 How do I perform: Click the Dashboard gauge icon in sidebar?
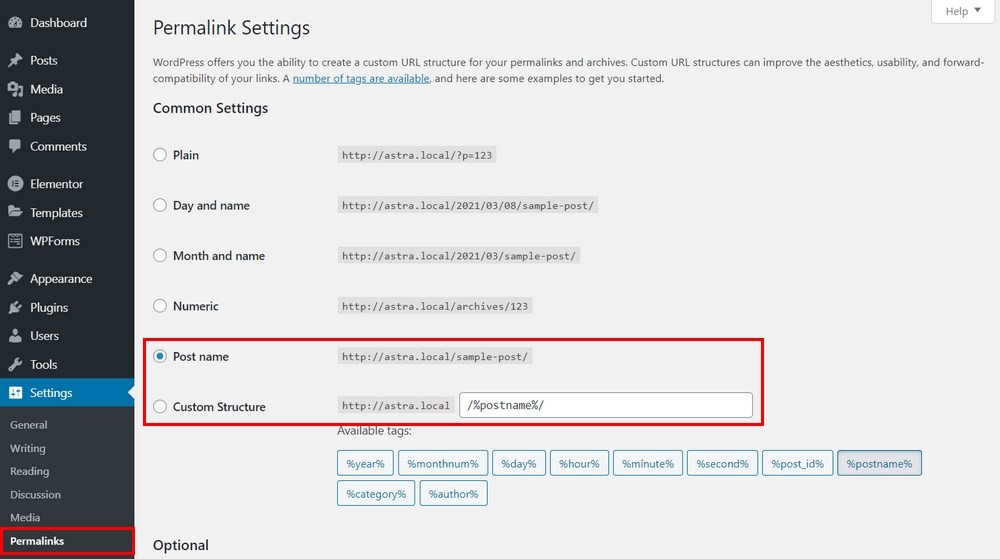[15, 23]
